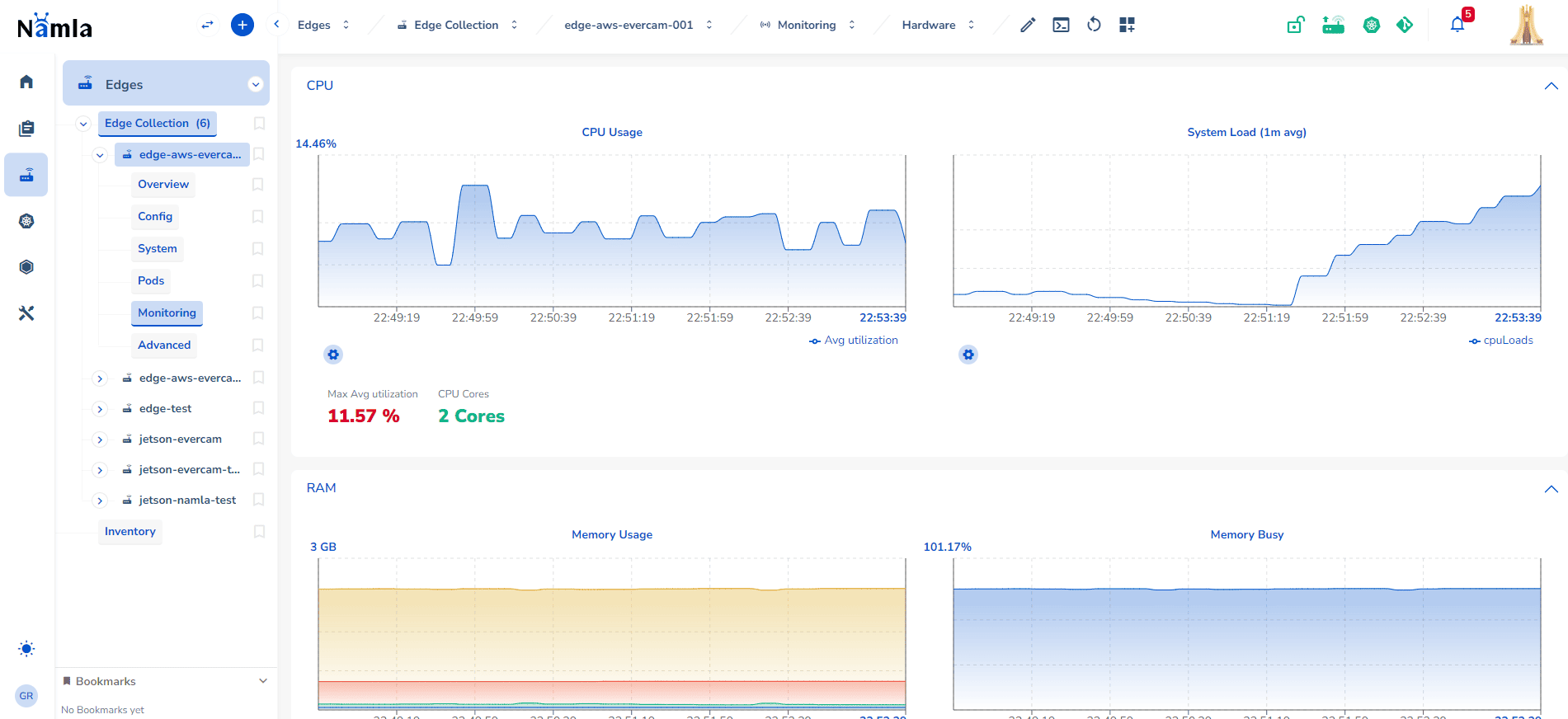The height and width of the screenshot is (719, 1568).
Task: Toggle bookmark for Monitoring item
Action: (x=257, y=313)
